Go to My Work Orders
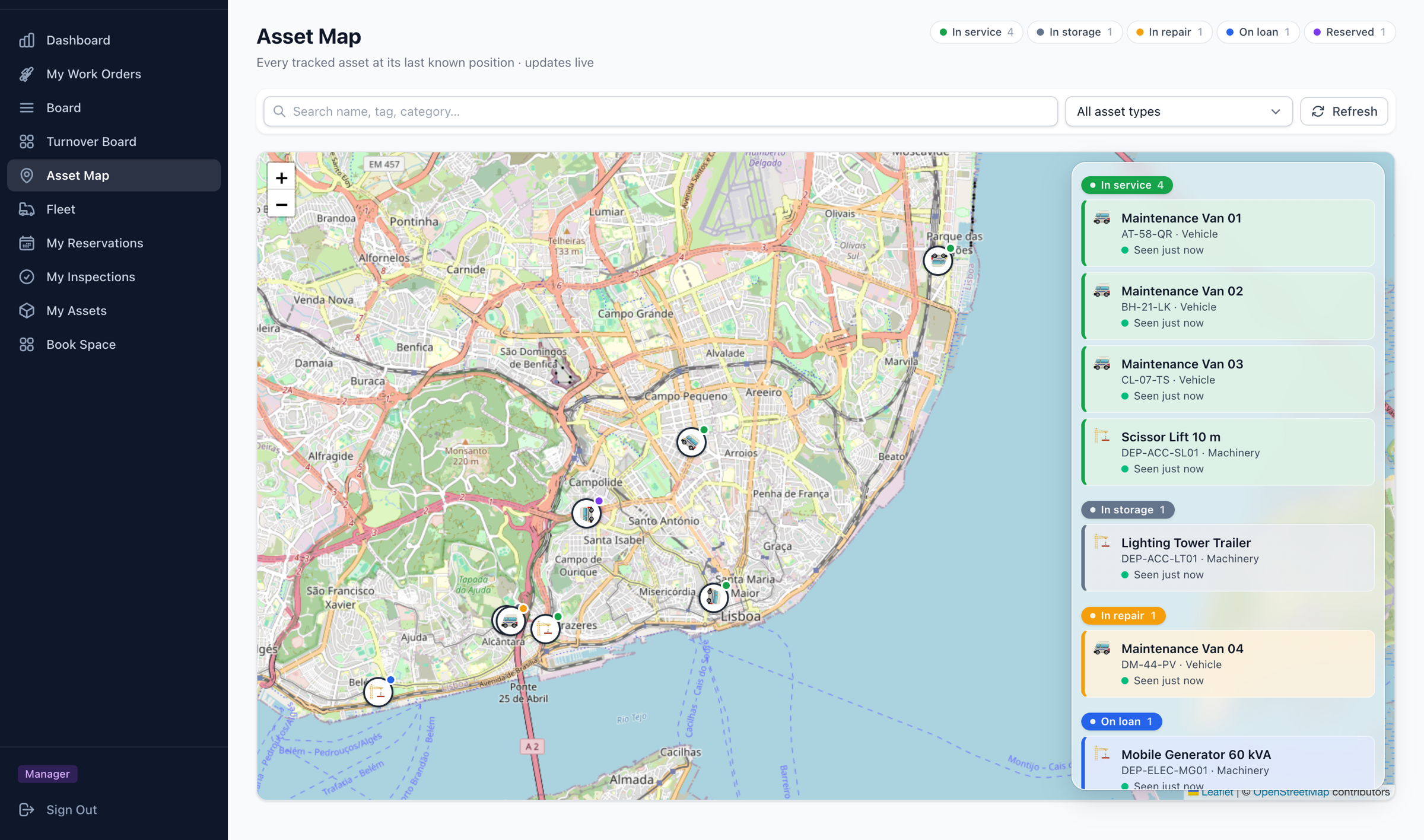The image size is (1424, 840). (x=114, y=74)
